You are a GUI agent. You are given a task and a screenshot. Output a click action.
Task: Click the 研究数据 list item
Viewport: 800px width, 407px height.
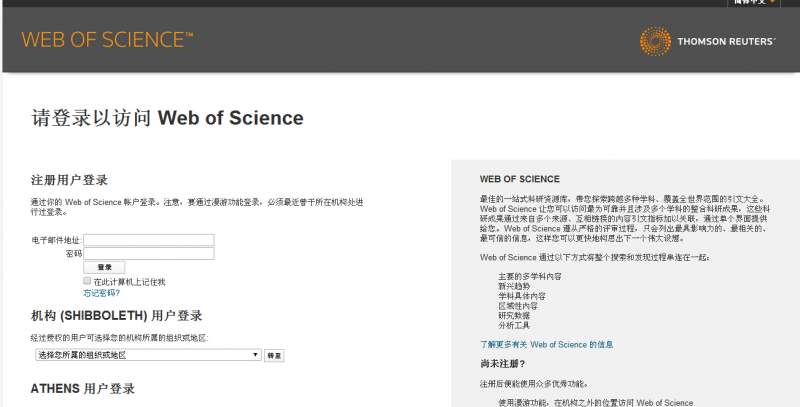pyautogui.click(x=514, y=316)
